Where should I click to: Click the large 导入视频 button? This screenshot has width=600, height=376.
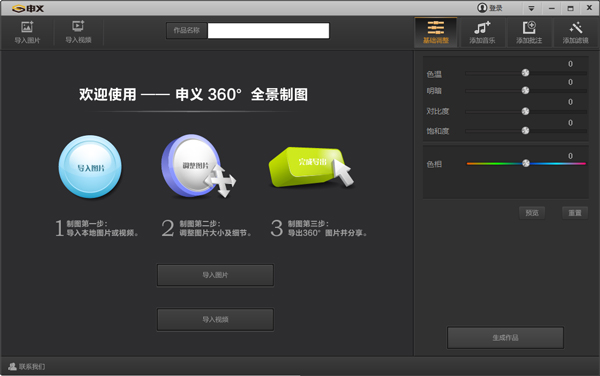click(215, 319)
